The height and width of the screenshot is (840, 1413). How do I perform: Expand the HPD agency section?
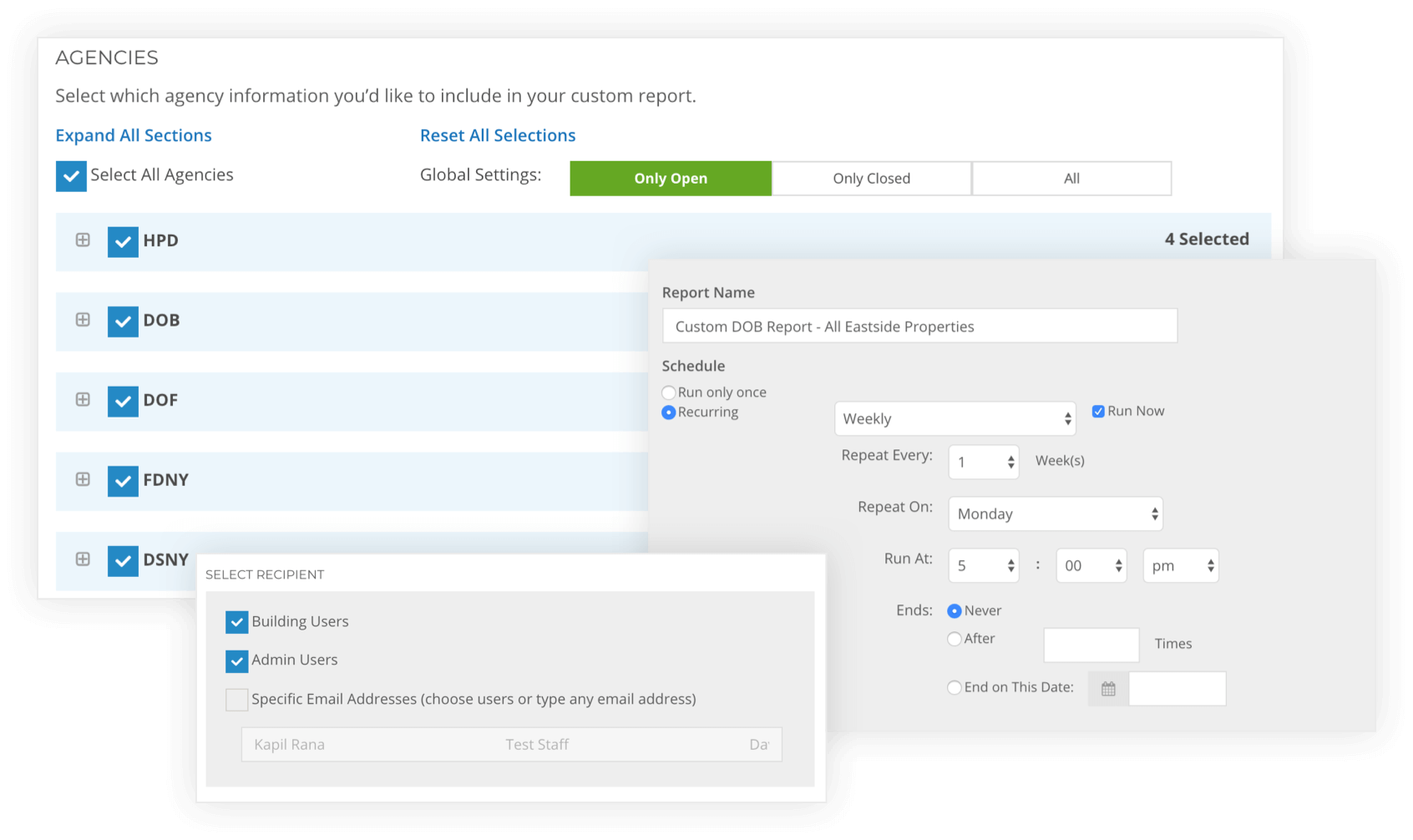83,240
